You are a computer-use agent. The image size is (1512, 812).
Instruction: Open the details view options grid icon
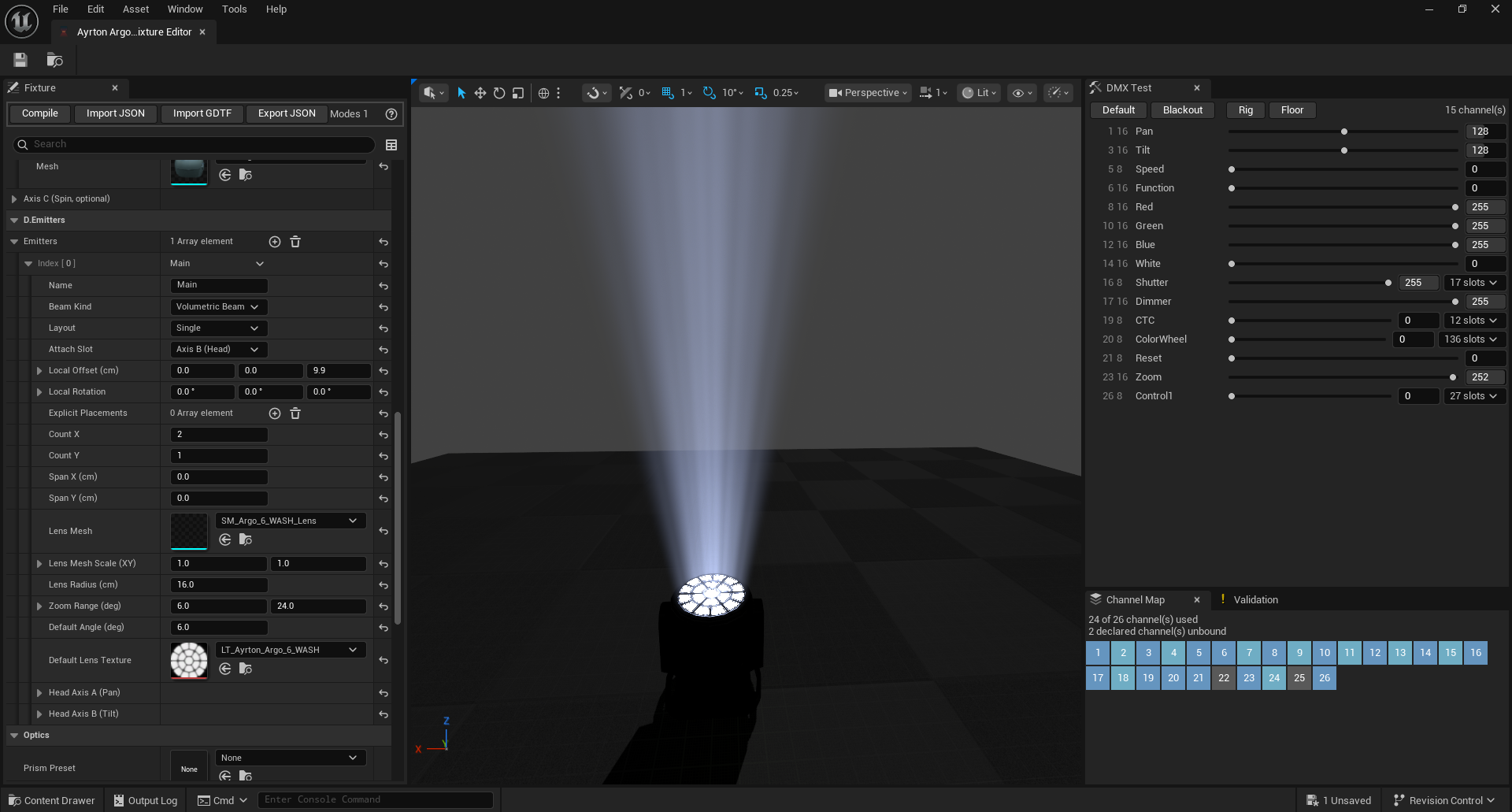tap(391, 145)
